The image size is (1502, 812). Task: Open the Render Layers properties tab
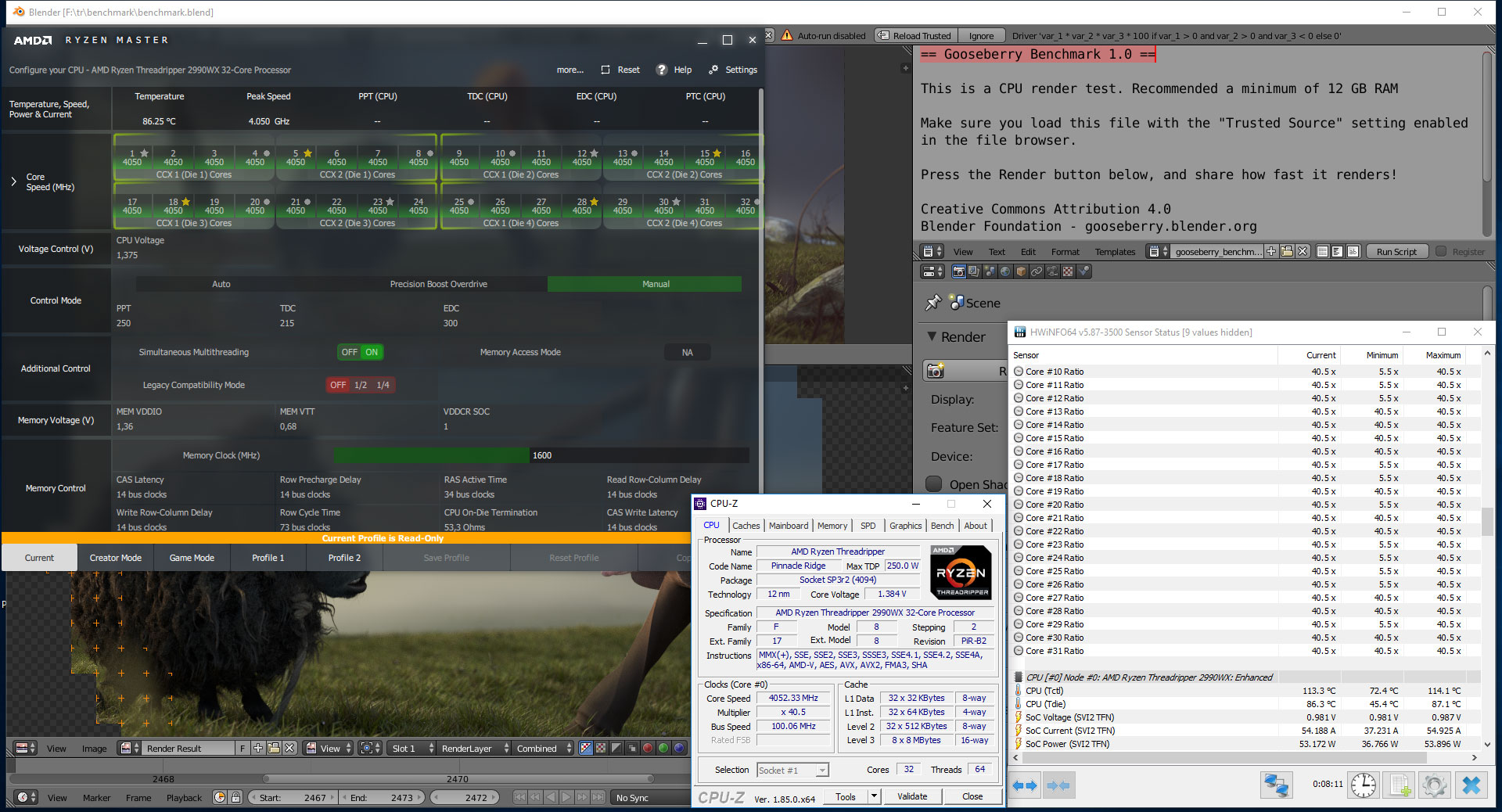click(974, 271)
